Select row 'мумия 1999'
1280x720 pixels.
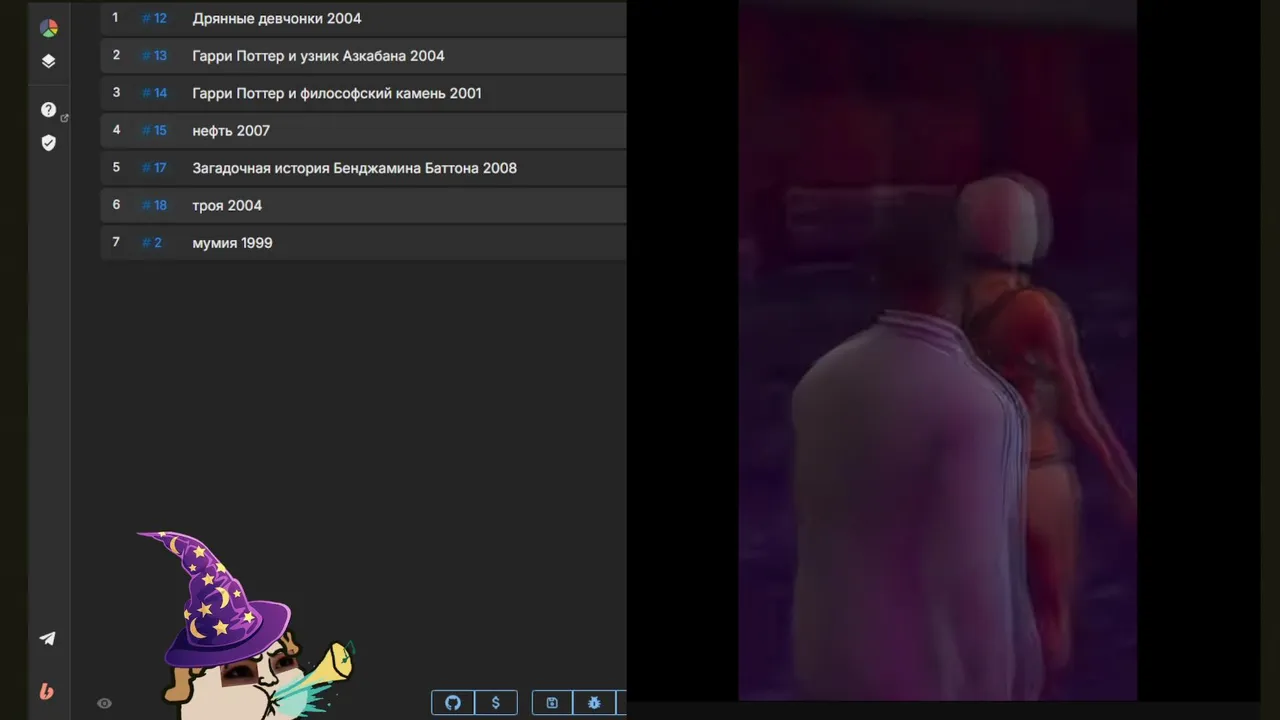click(x=363, y=243)
